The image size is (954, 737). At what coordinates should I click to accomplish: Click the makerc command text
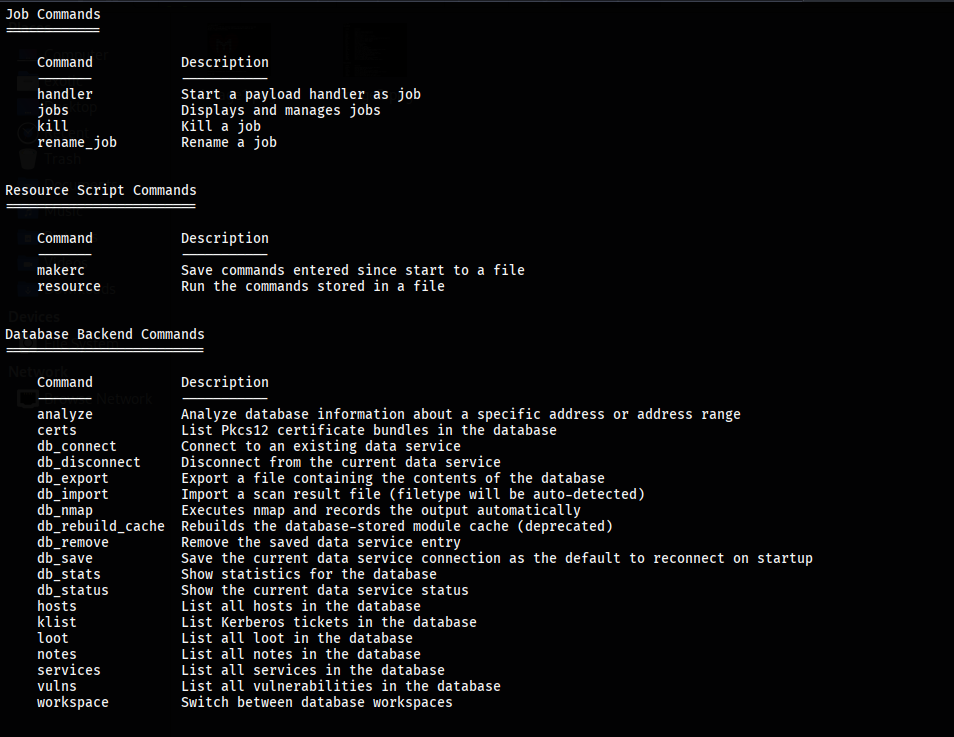pos(61,270)
